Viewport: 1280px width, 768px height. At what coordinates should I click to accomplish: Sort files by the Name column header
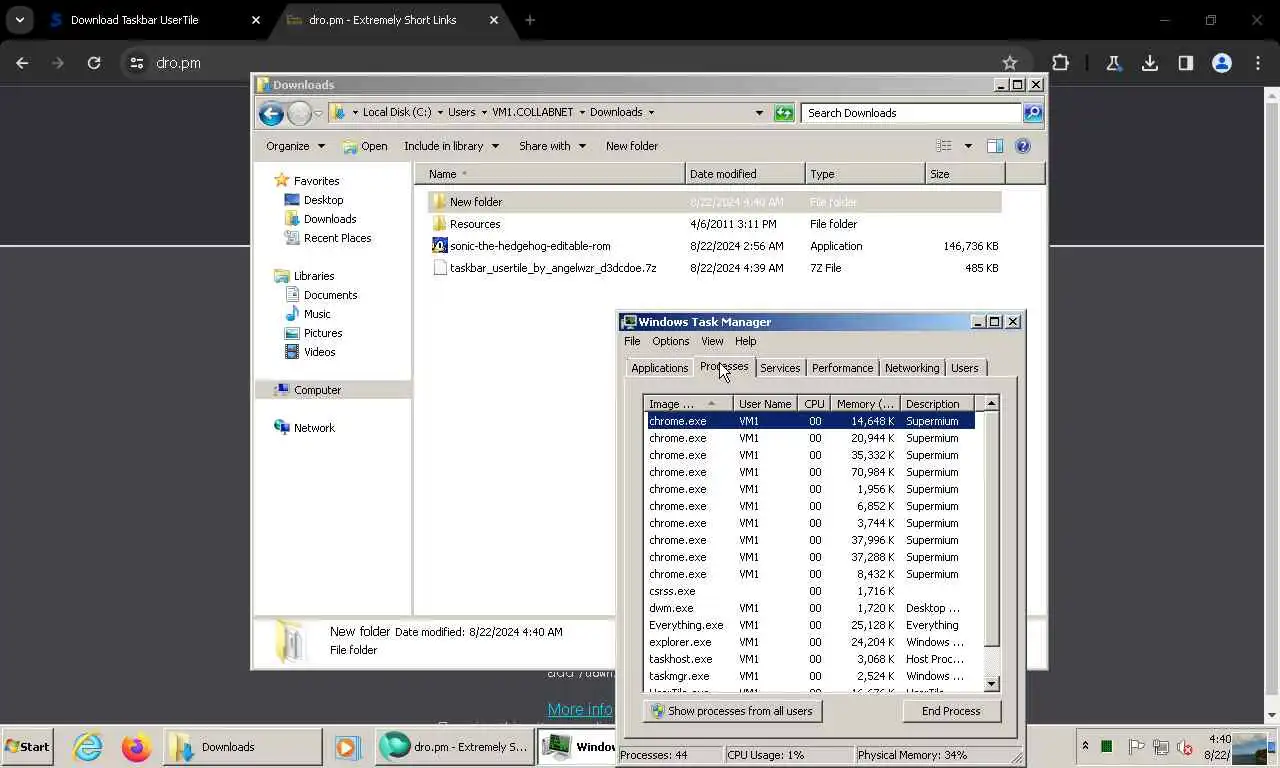[x=550, y=174]
